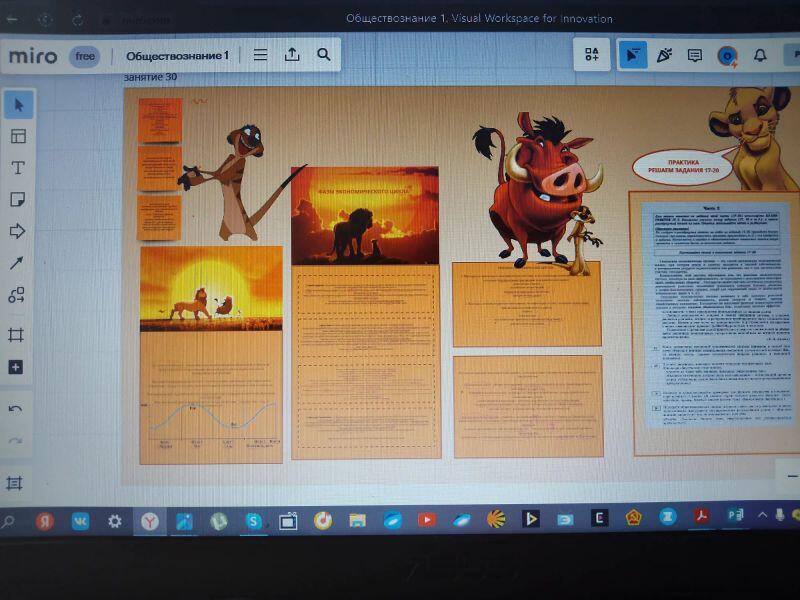Viewport: 800px width, 600px height.
Task: Pick the Sticky note tool
Action: click(18, 200)
